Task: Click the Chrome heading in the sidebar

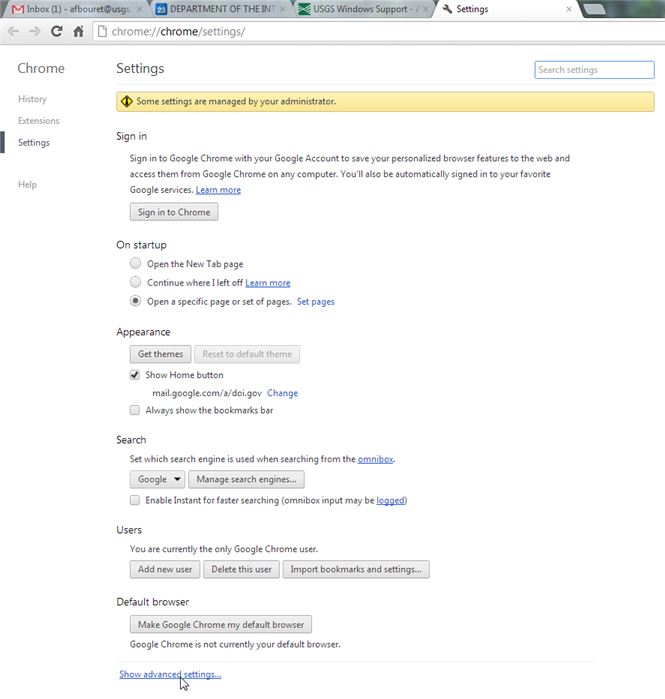Action: click(41, 68)
